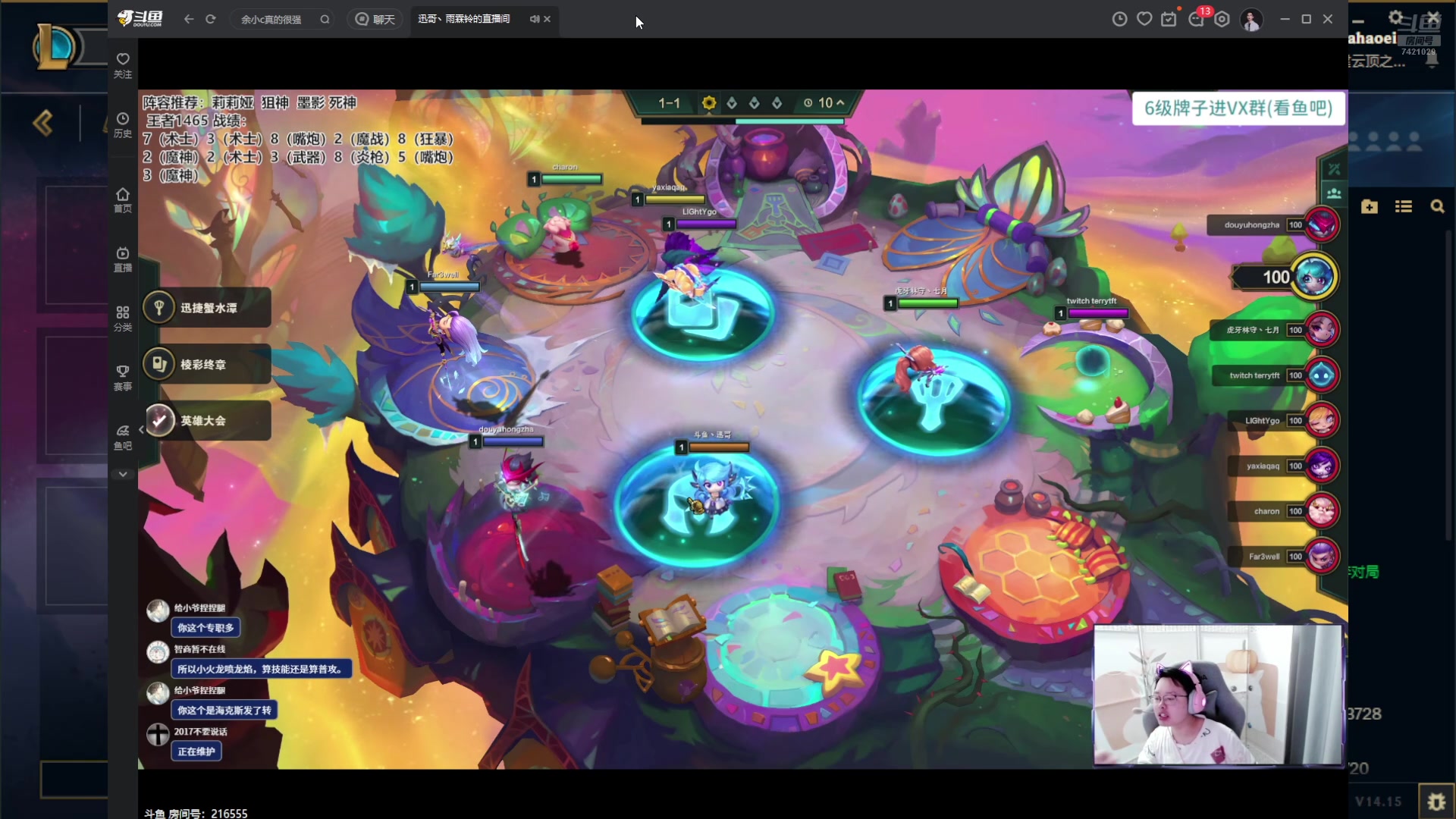Click the user avatar in the top bar

click(1251, 19)
